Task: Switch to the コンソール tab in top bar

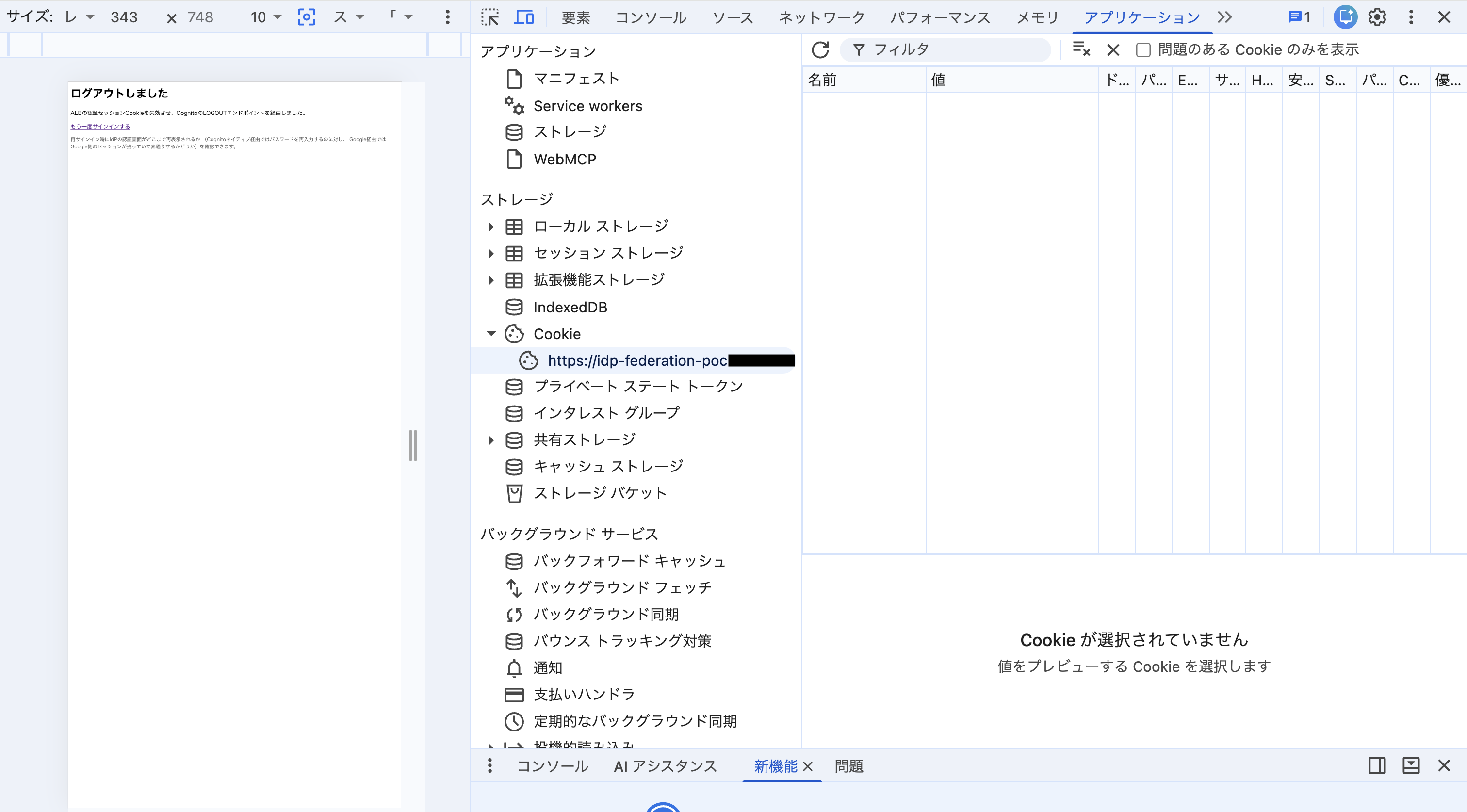Action: click(x=651, y=17)
